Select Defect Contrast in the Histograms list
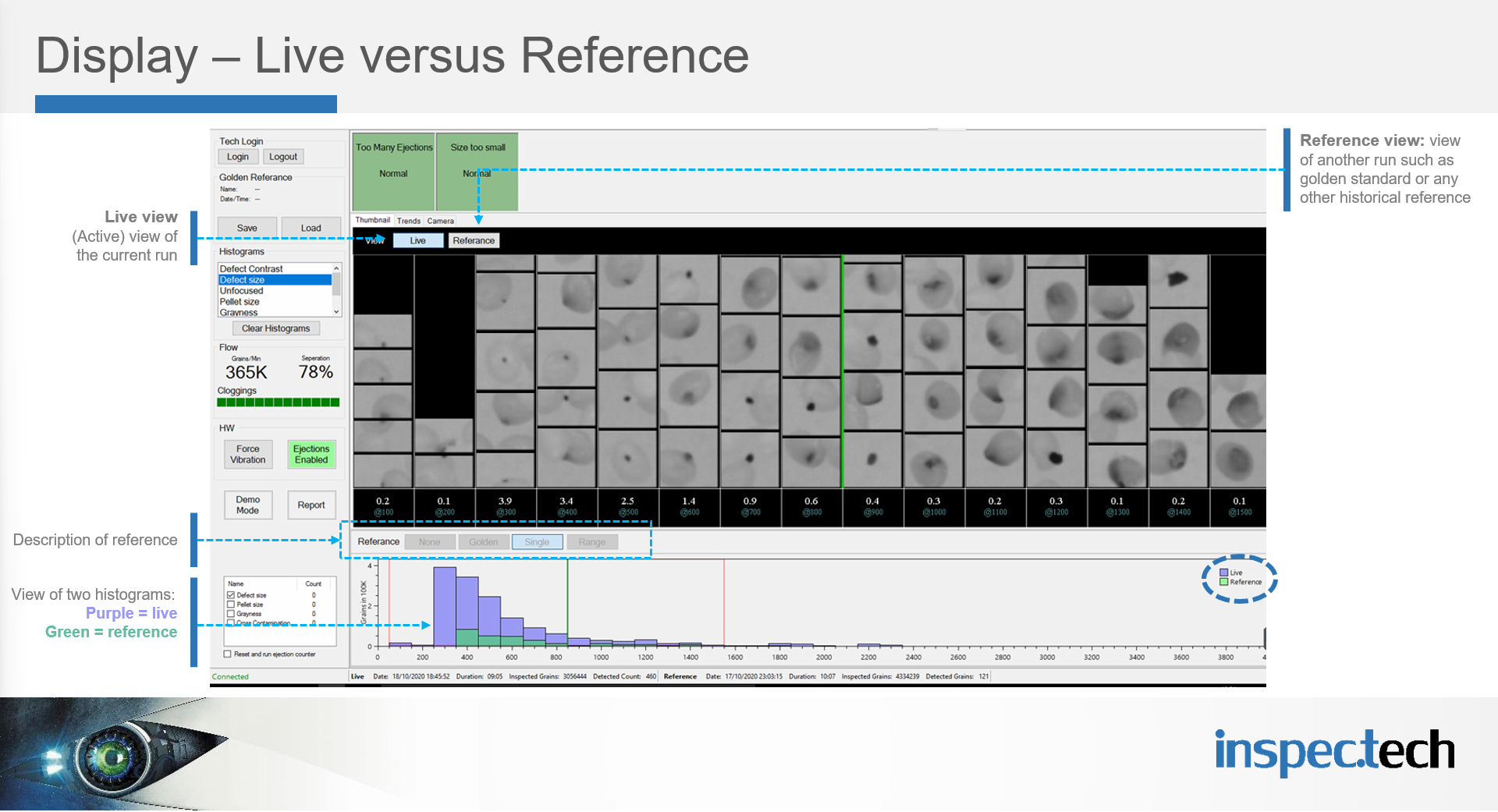Screen dimensions: 1498x812 (275, 268)
